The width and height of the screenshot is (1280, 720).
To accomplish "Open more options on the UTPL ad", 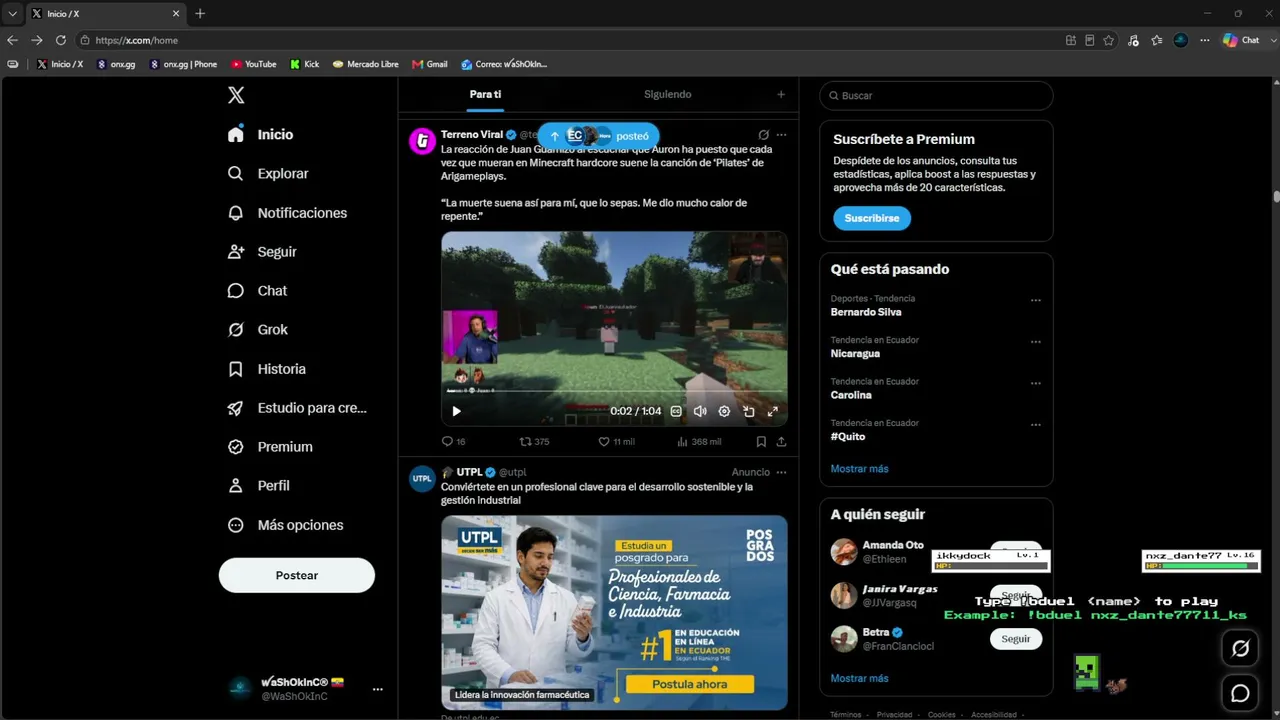I will [781, 472].
